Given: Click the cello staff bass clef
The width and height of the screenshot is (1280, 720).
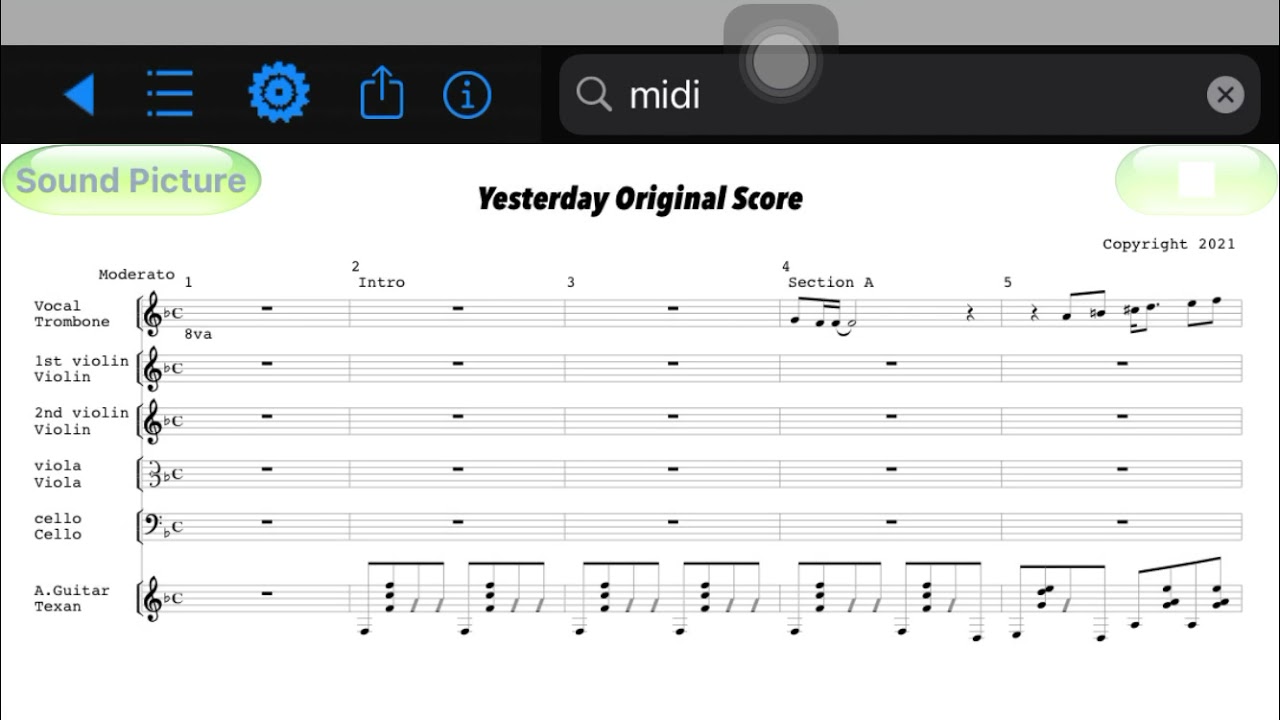Looking at the screenshot, I should tap(153, 523).
